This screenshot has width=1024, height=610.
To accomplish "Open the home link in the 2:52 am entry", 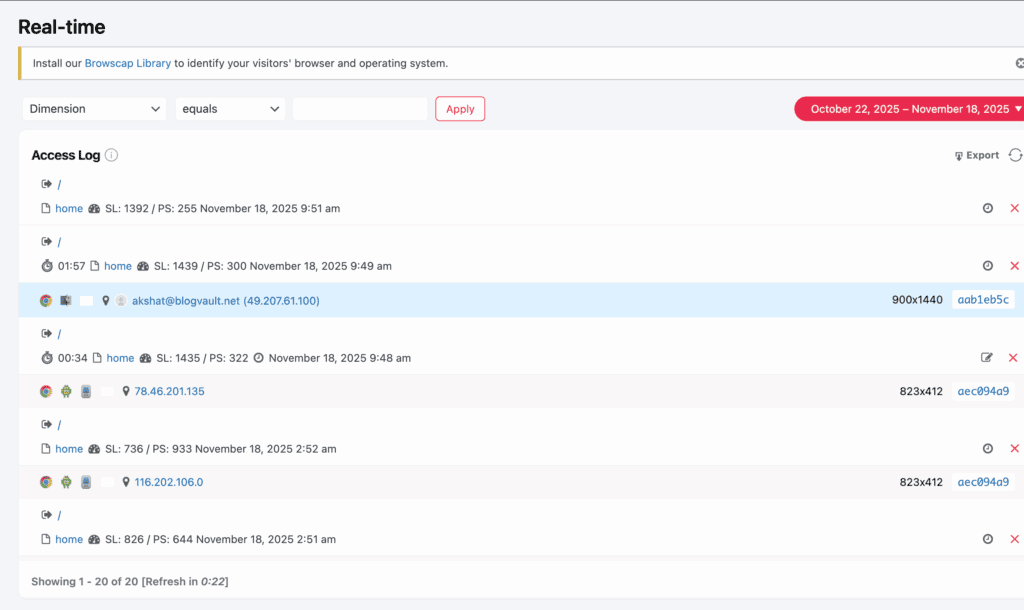I will [x=69, y=449].
